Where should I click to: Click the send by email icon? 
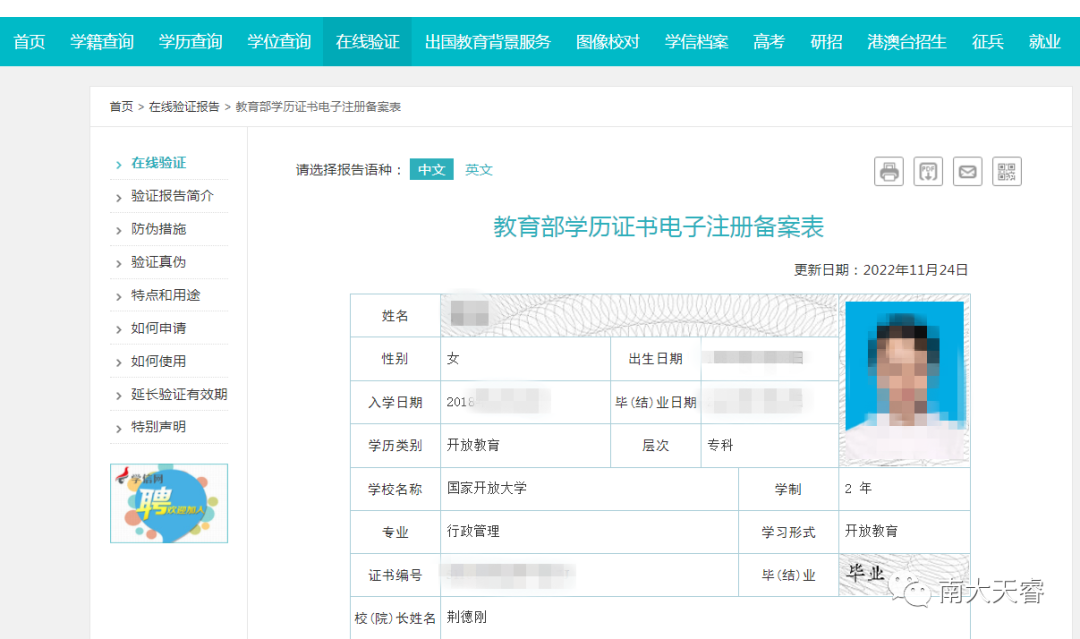pyautogui.click(x=967, y=171)
